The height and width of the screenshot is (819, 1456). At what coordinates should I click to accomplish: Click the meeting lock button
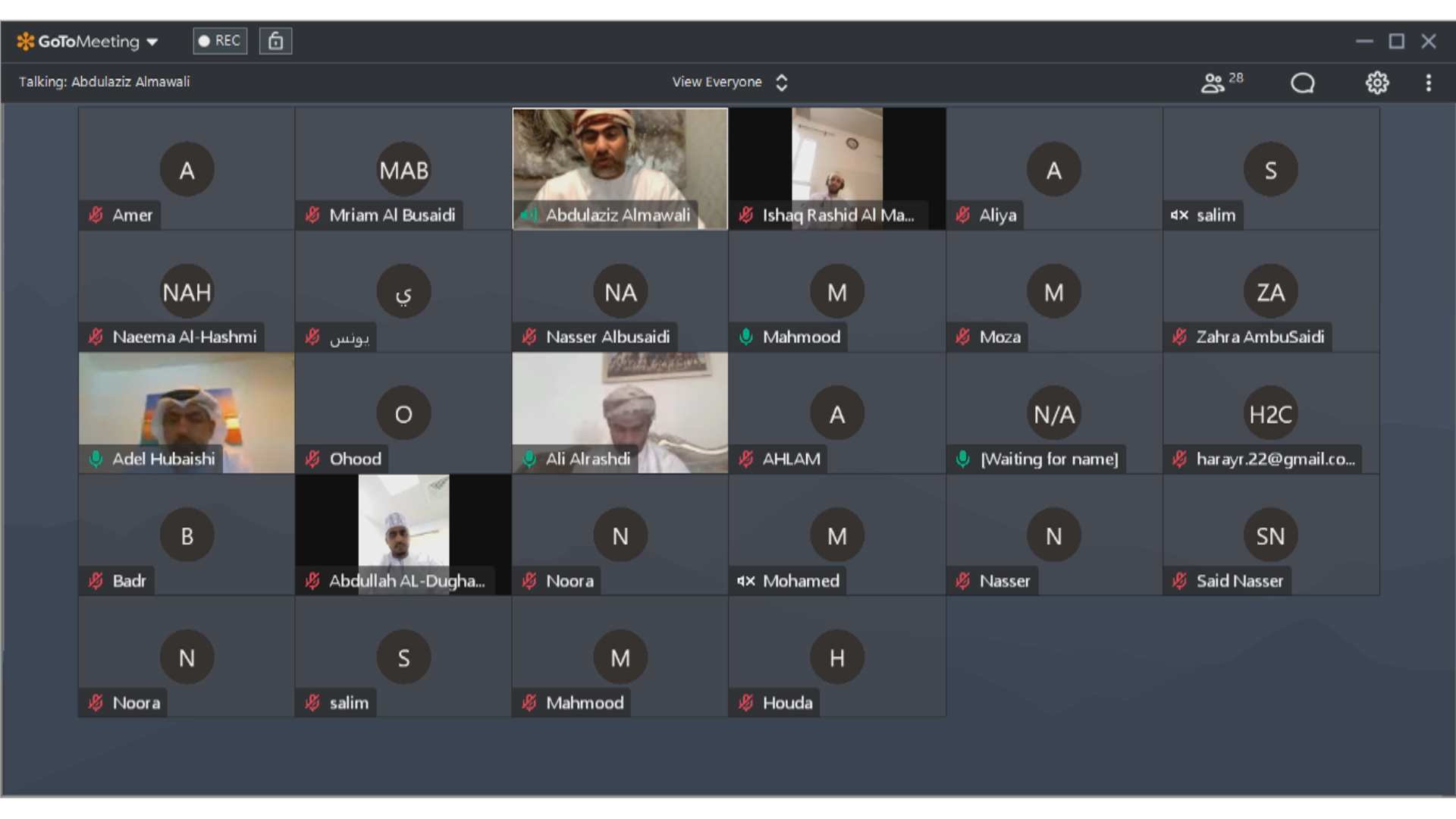click(275, 41)
